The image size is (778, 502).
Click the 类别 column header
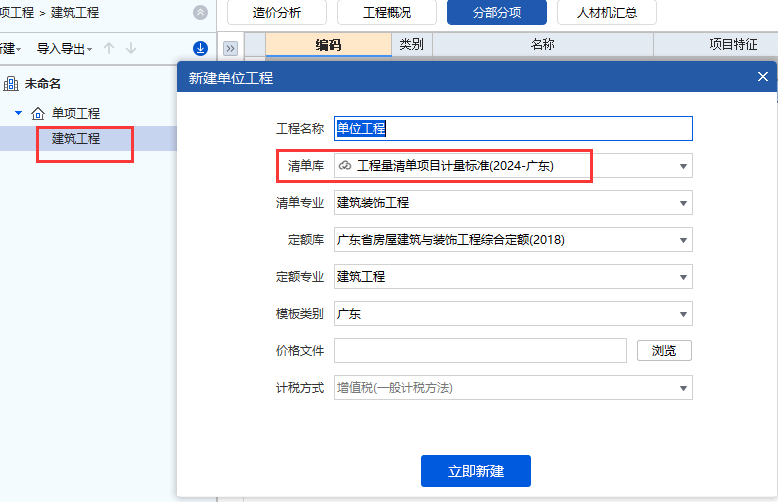coord(412,45)
